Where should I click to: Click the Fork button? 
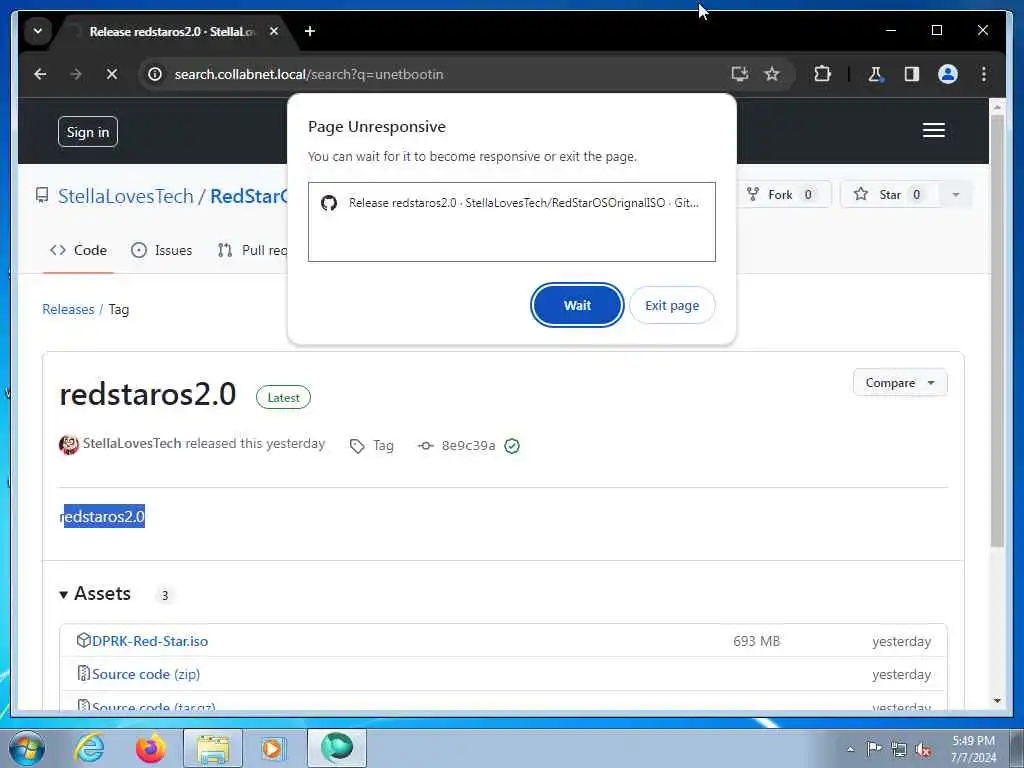(x=781, y=195)
